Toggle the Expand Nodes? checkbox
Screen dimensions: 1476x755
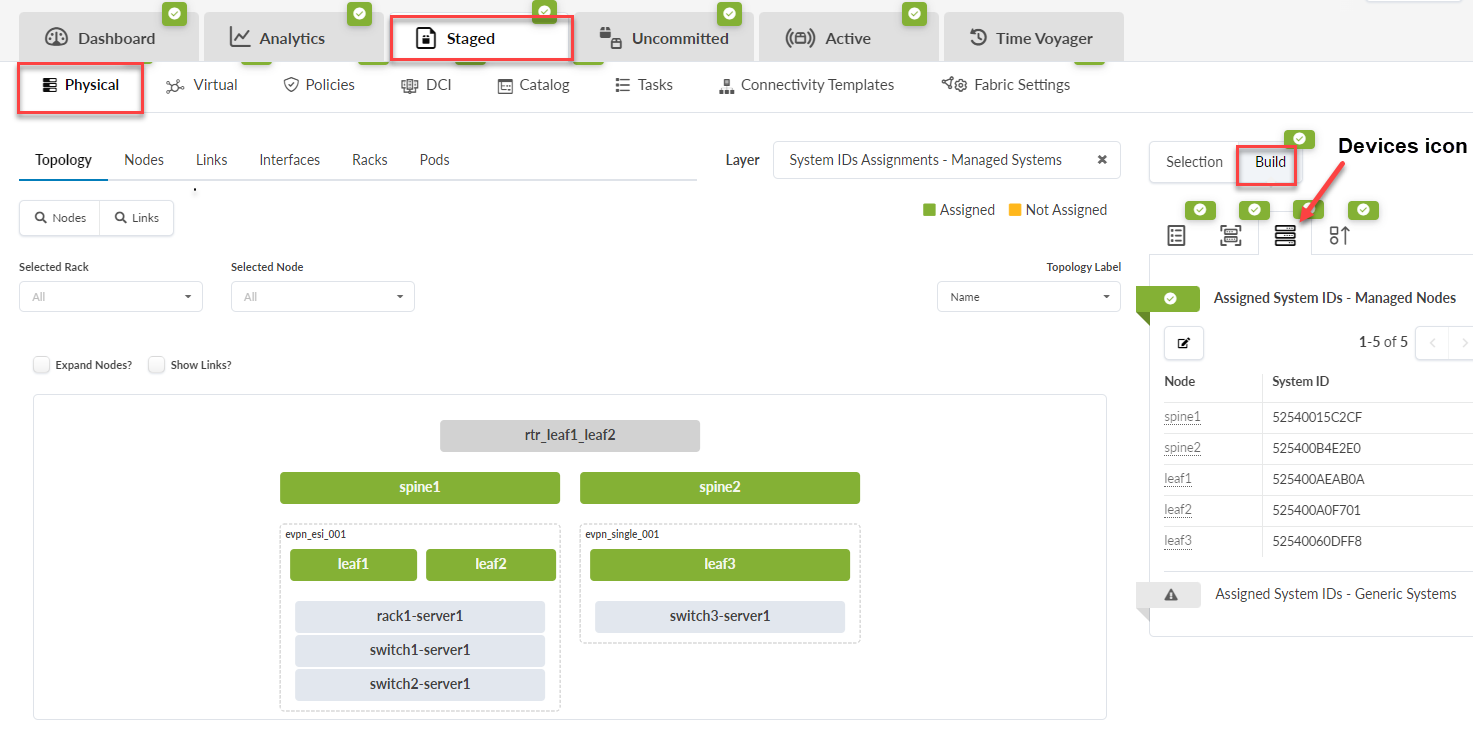(x=41, y=365)
